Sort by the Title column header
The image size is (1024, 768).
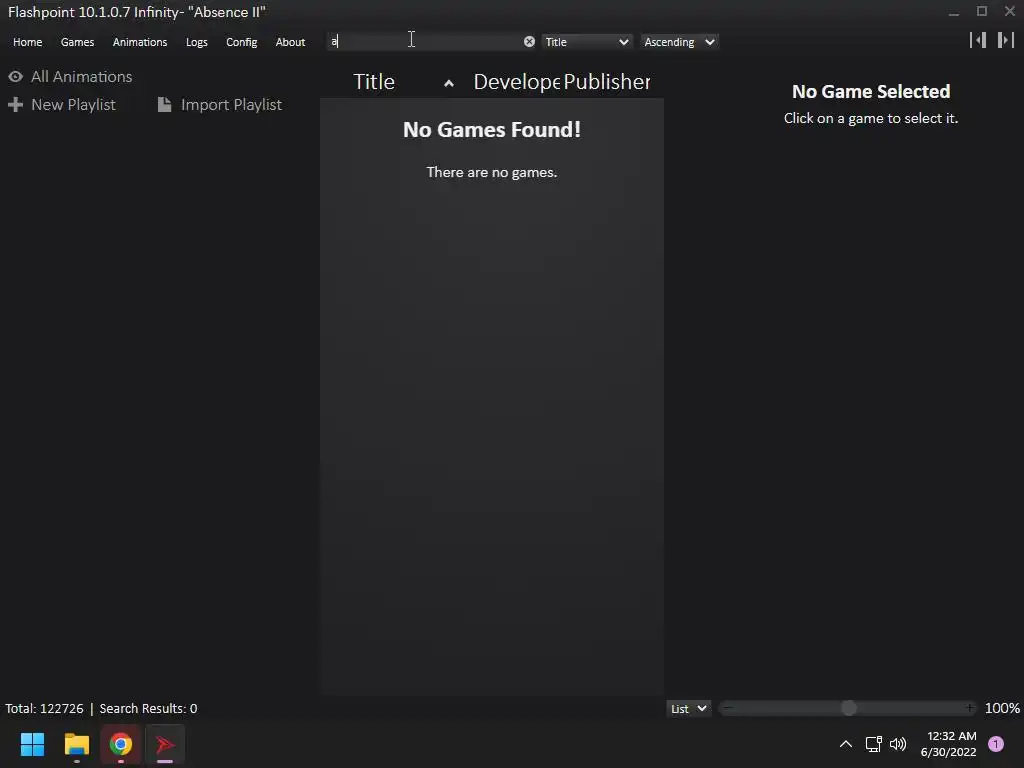click(374, 82)
